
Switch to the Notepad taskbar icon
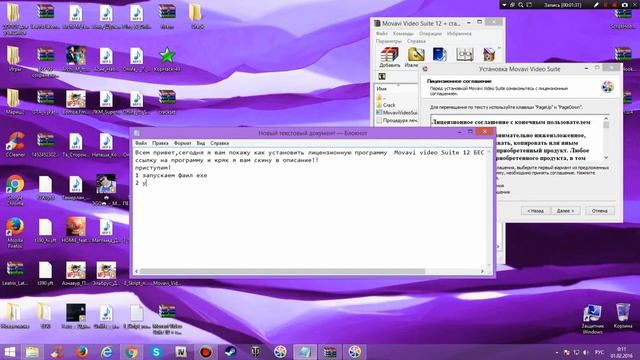[304, 352]
